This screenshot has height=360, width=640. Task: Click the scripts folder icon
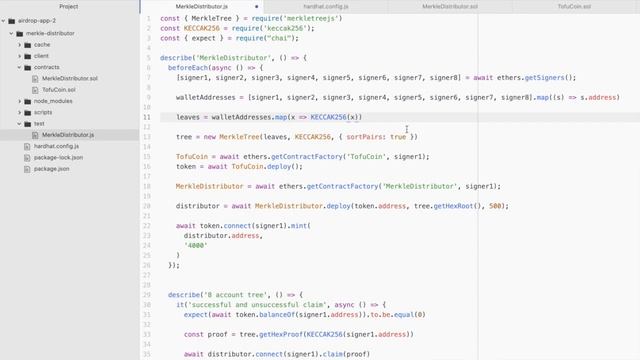pyautogui.click(x=28, y=112)
